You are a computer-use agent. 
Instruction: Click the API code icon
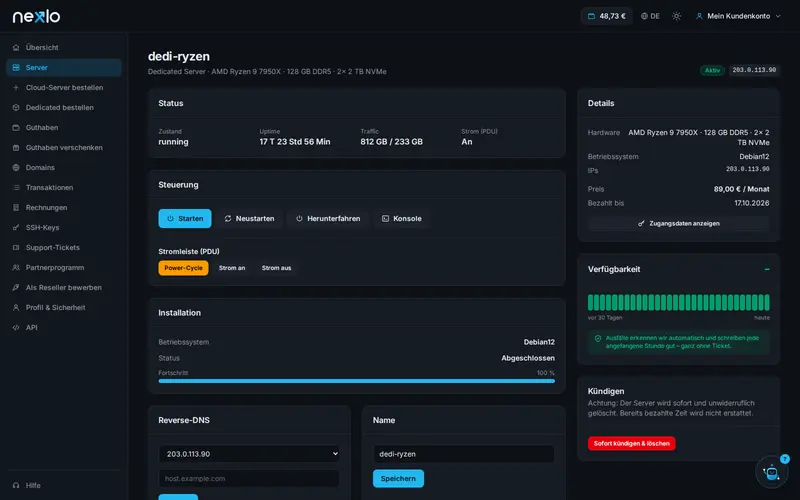tap(16, 328)
